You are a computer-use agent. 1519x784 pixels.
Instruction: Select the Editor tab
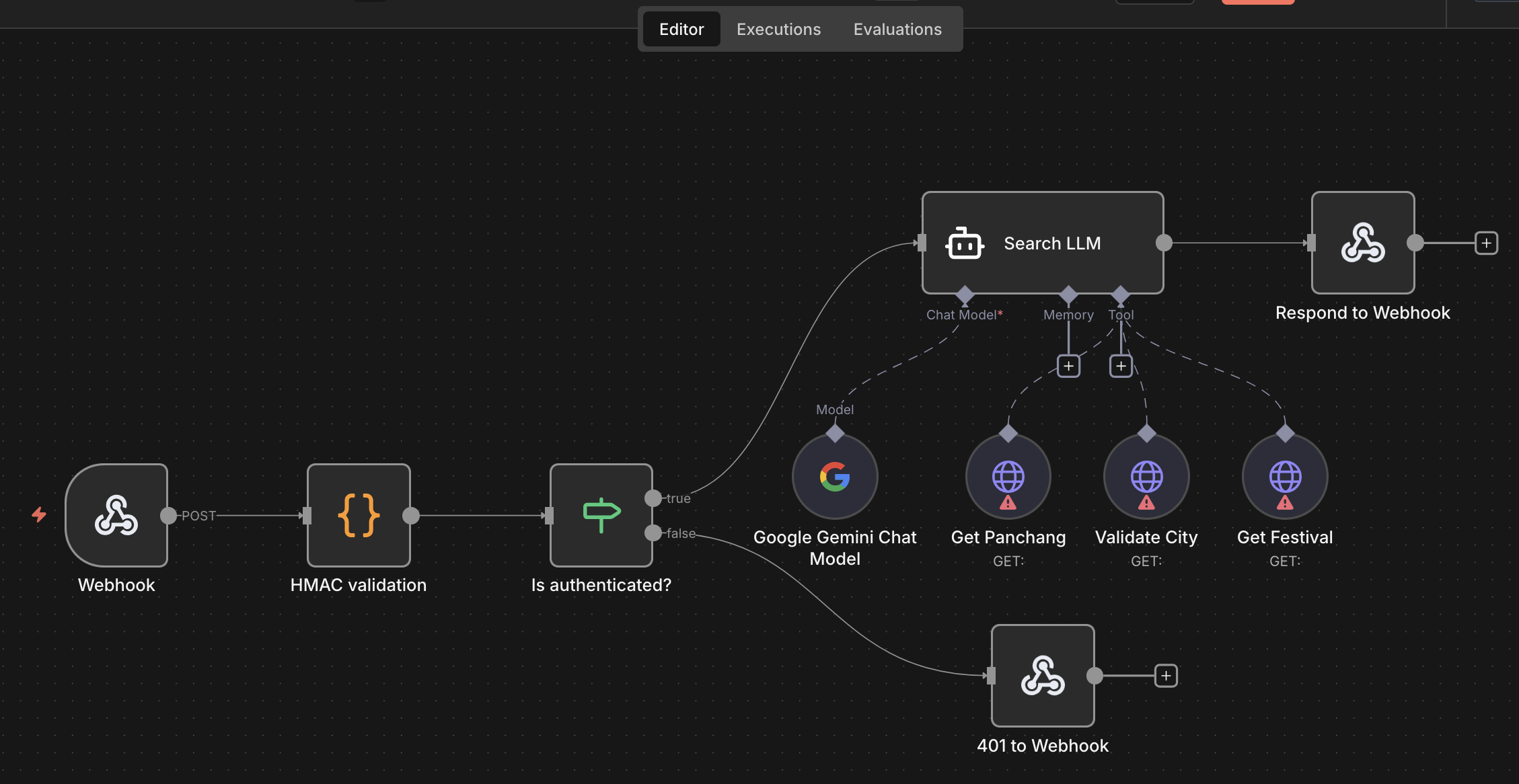[681, 30]
